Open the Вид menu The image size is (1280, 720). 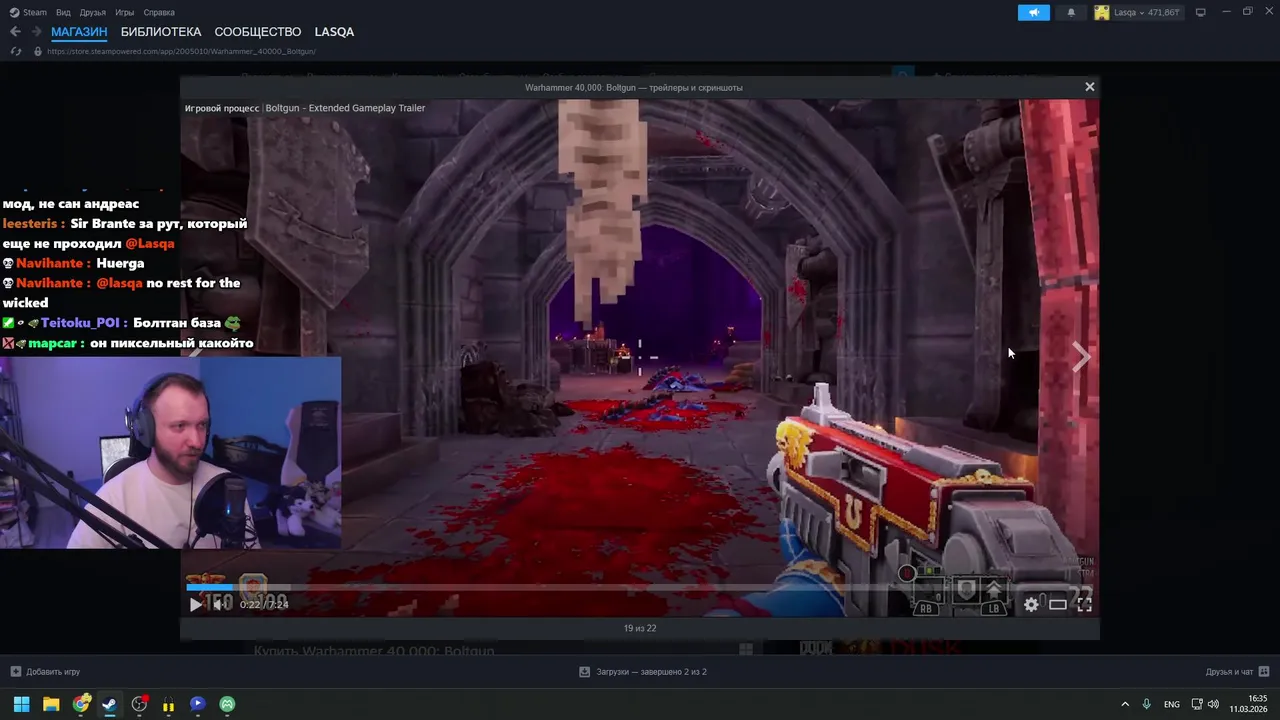[x=63, y=12]
